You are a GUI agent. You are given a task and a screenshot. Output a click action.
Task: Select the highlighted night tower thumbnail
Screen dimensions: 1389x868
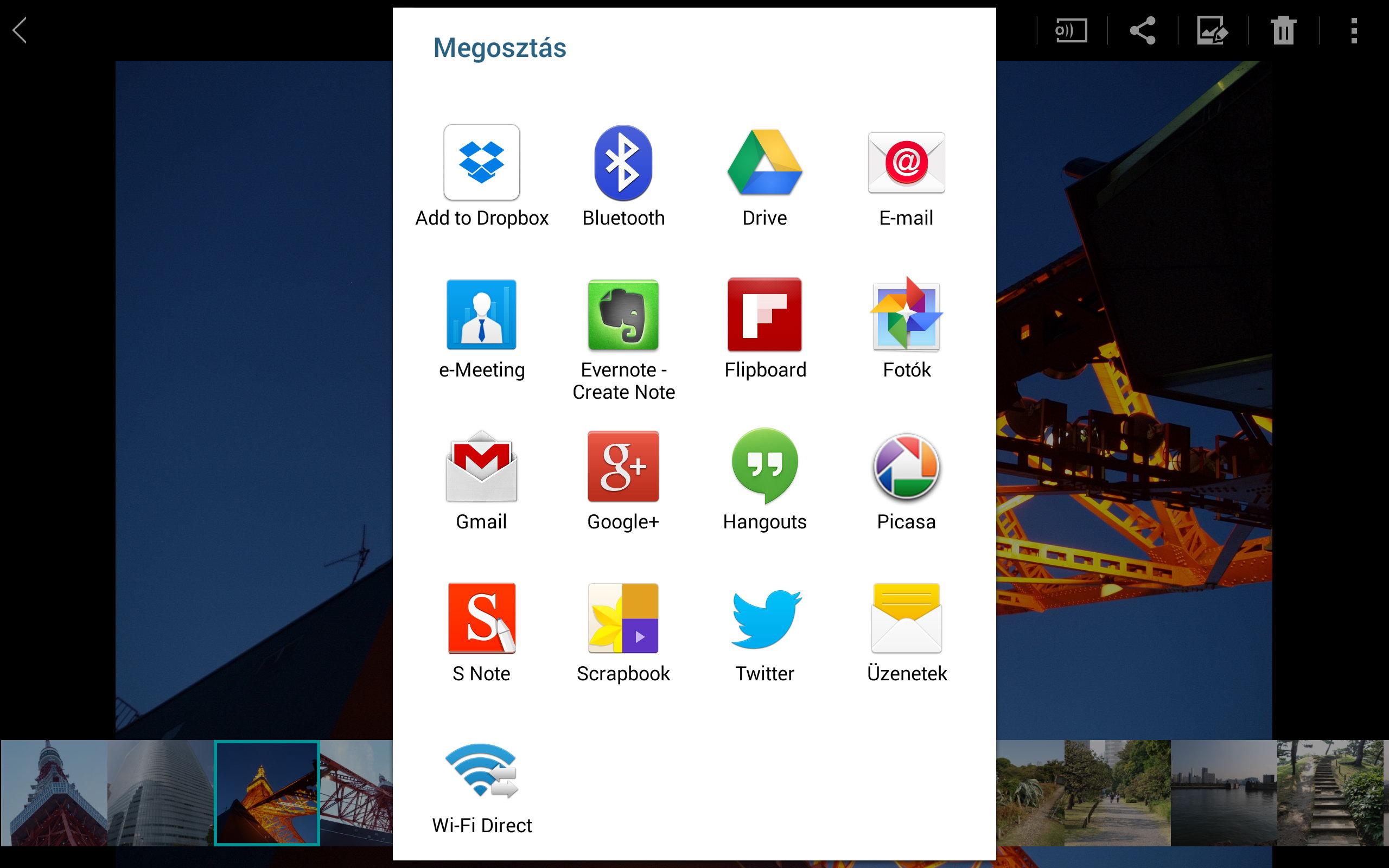pyautogui.click(x=267, y=793)
